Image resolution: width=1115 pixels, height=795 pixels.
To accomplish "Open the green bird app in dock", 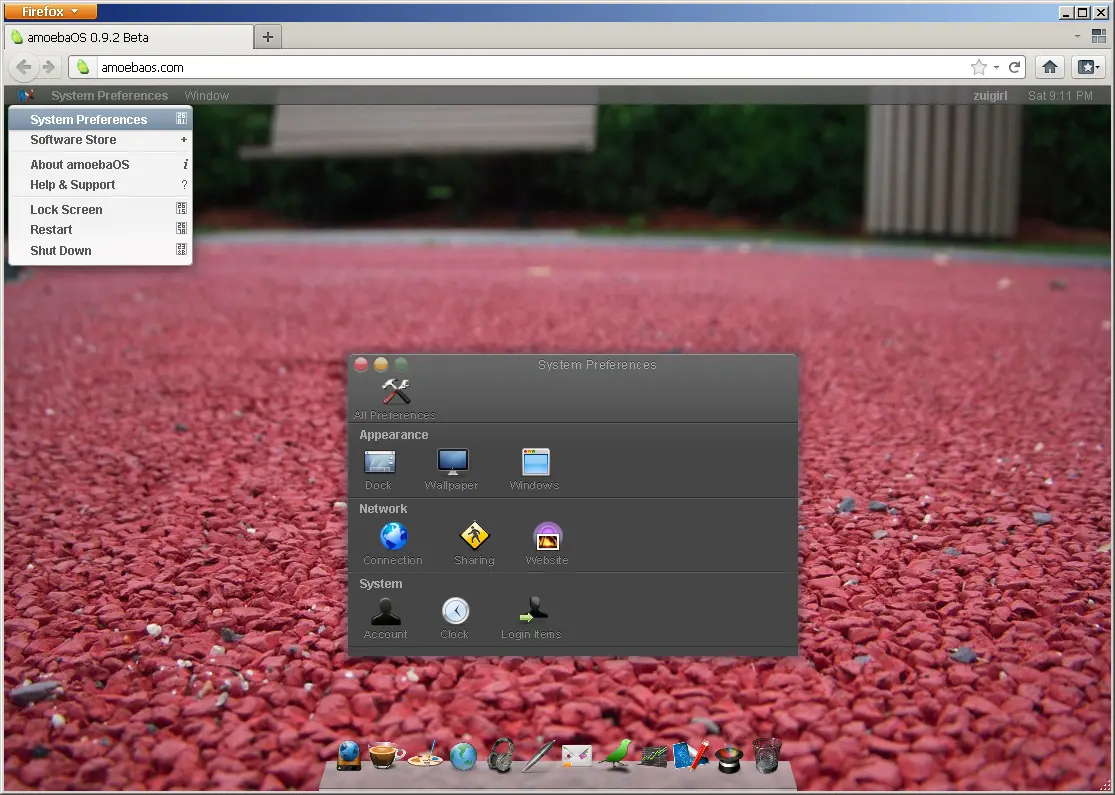I will (615, 753).
